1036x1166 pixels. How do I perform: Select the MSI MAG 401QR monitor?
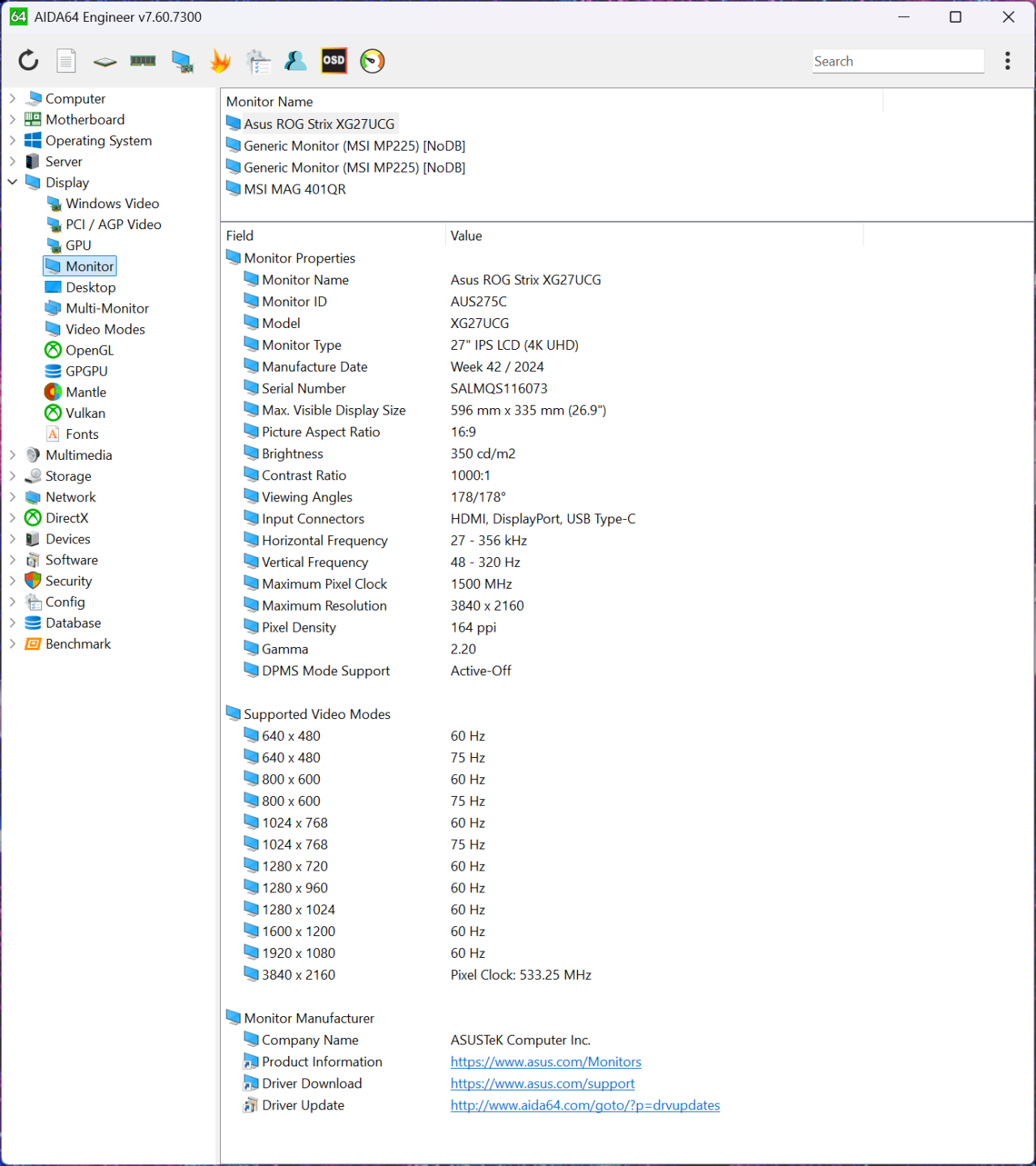click(x=295, y=189)
